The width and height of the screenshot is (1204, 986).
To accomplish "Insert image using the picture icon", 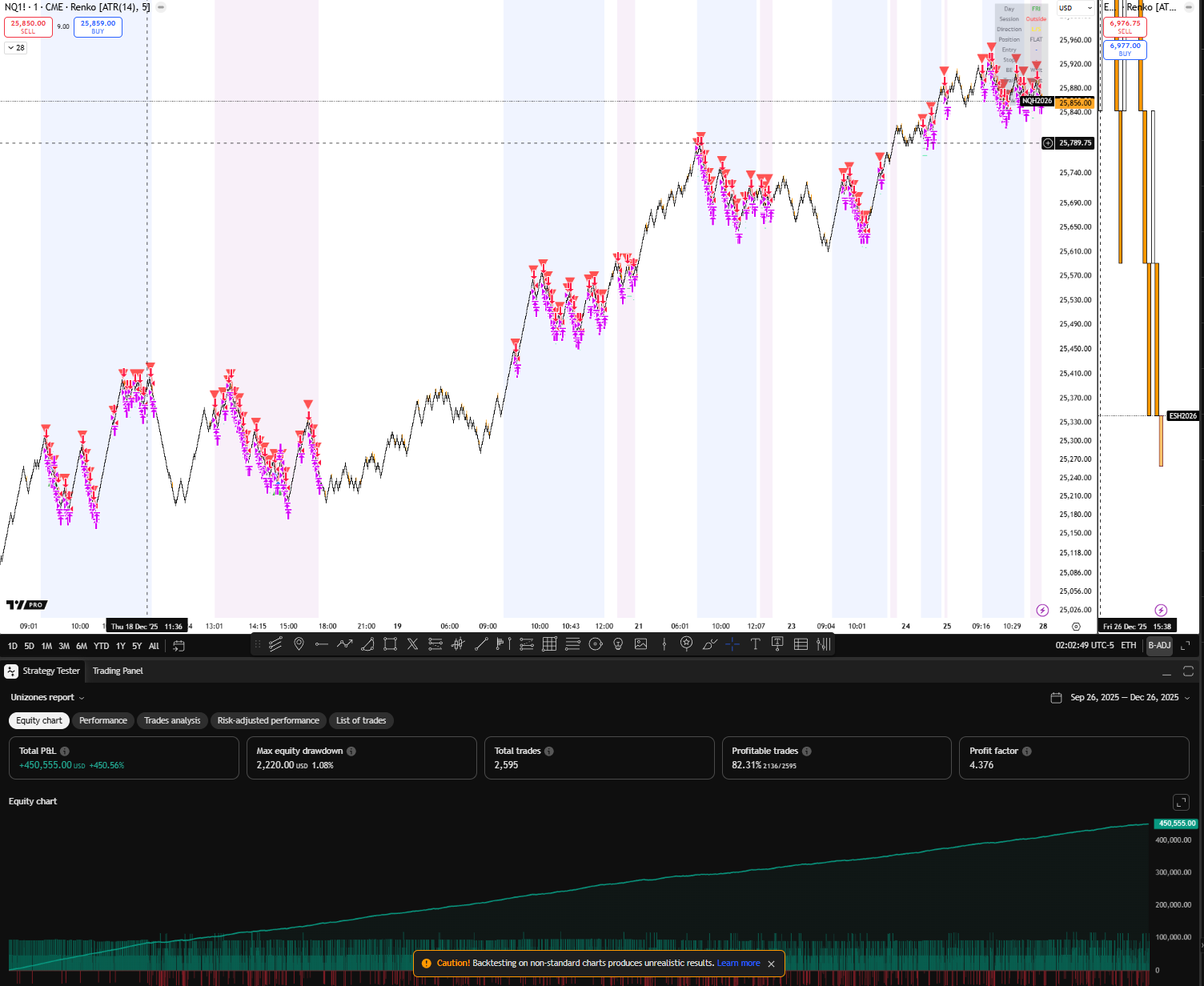I will coord(640,644).
